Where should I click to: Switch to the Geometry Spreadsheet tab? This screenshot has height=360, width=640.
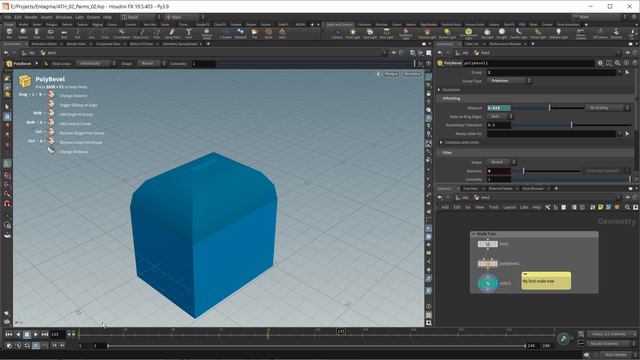pos(180,44)
